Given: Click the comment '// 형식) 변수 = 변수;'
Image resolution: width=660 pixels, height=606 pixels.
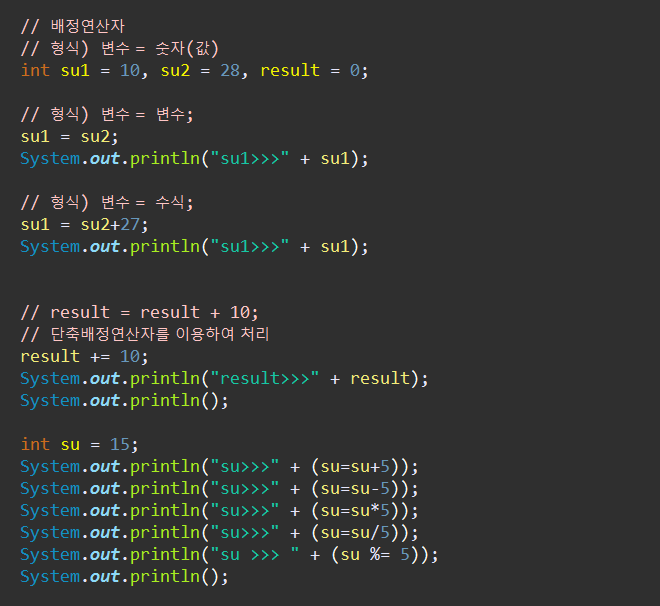Looking at the screenshot, I should click(x=107, y=114).
